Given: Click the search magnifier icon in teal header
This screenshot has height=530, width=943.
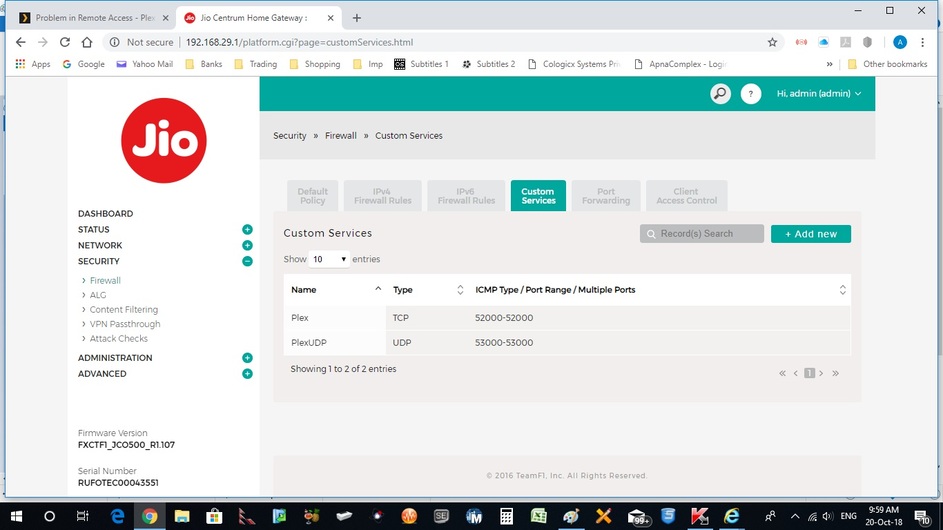Looking at the screenshot, I should tap(720, 94).
